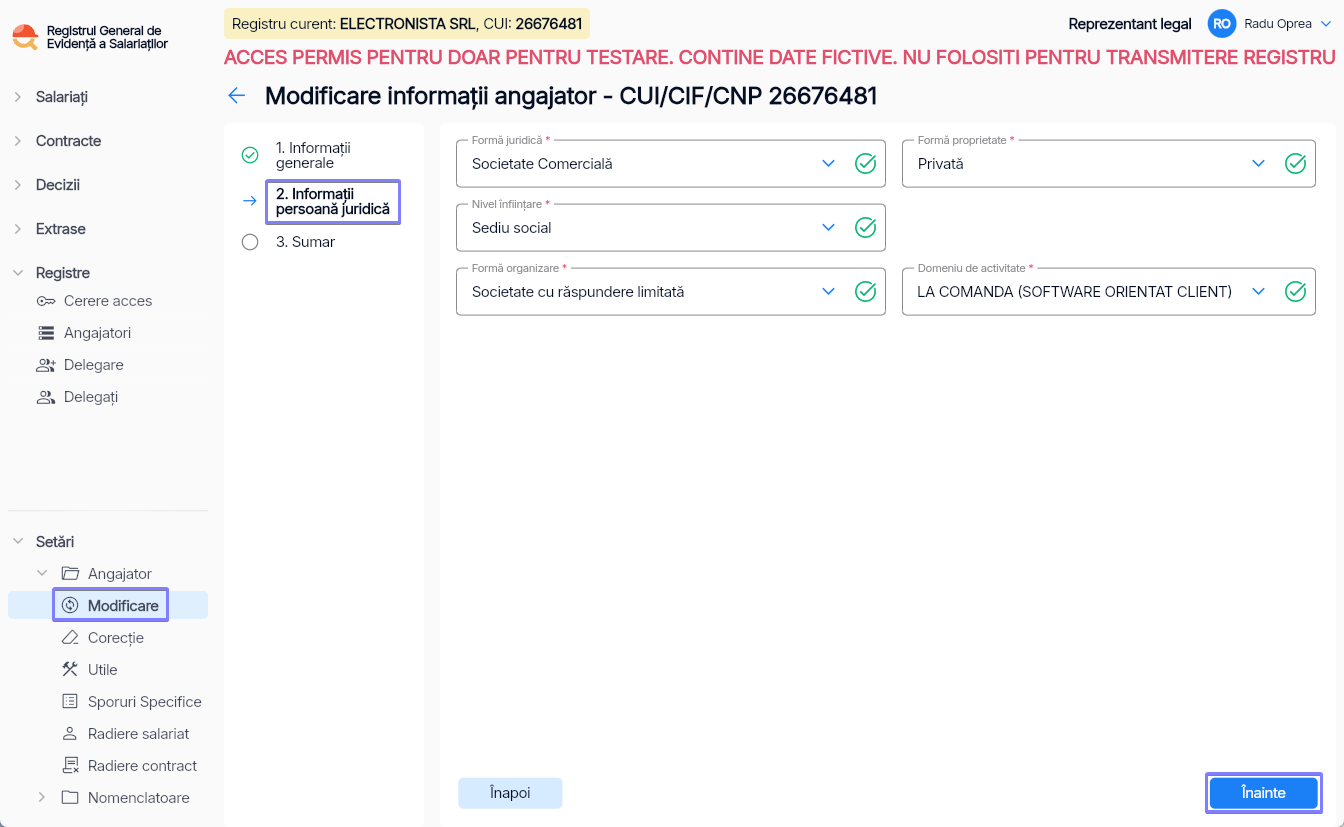
Task: Click the green checkmark beside Domeniu de activitate
Action: tap(1295, 291)
